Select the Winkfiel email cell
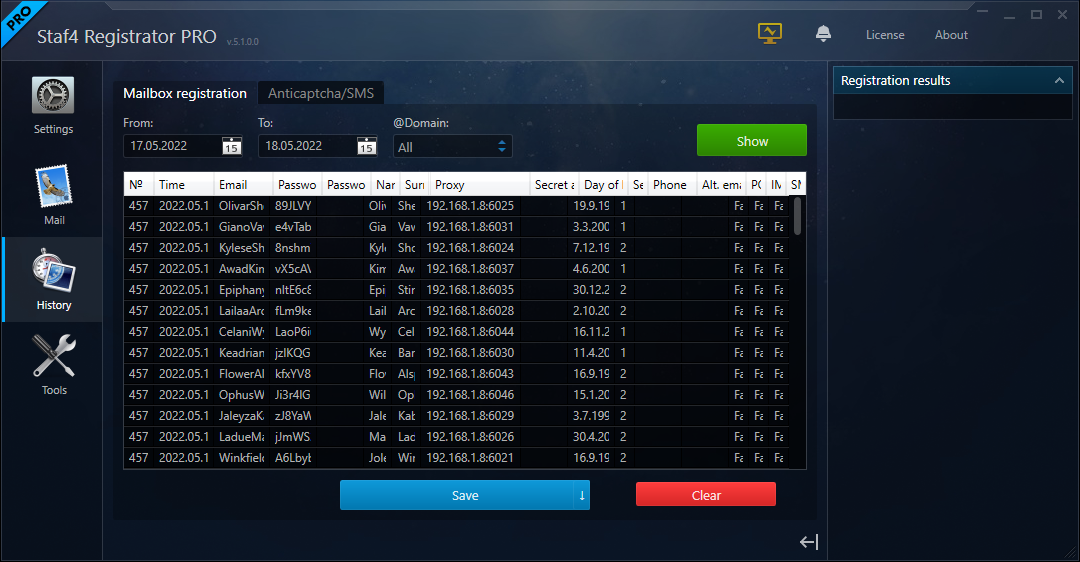The image size is (1080, 562). (241, 458)
